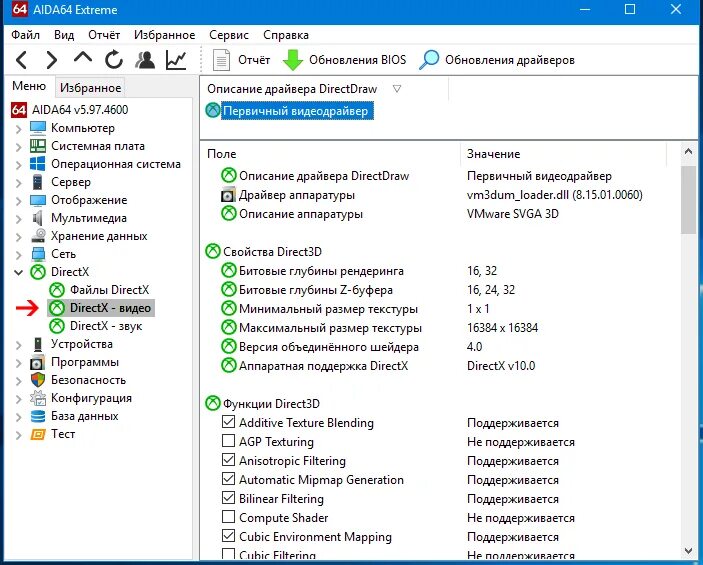This screenshot has height=565, width=703.
Task: Expand the Операционная система node arrow
Action: [x=18, y=165]
